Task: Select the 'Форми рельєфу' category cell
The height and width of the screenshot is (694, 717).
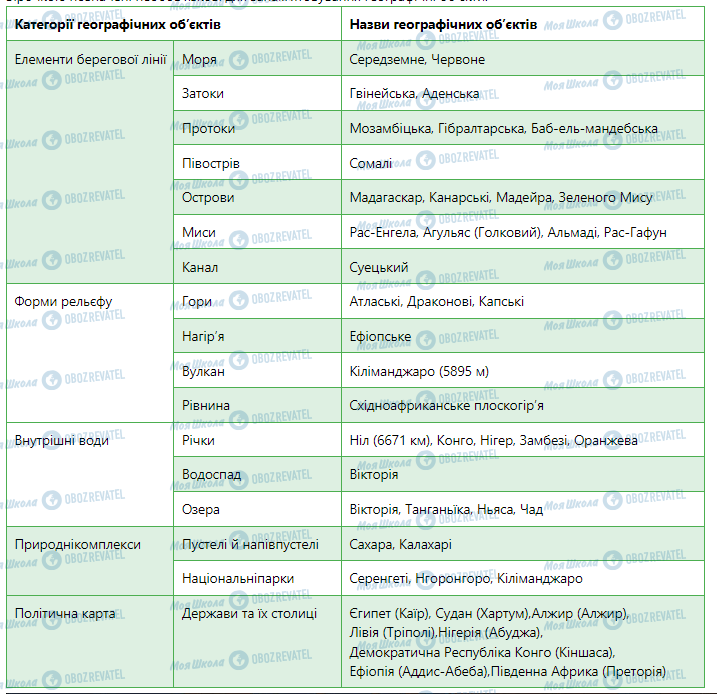Action: (x=63, y=301)
